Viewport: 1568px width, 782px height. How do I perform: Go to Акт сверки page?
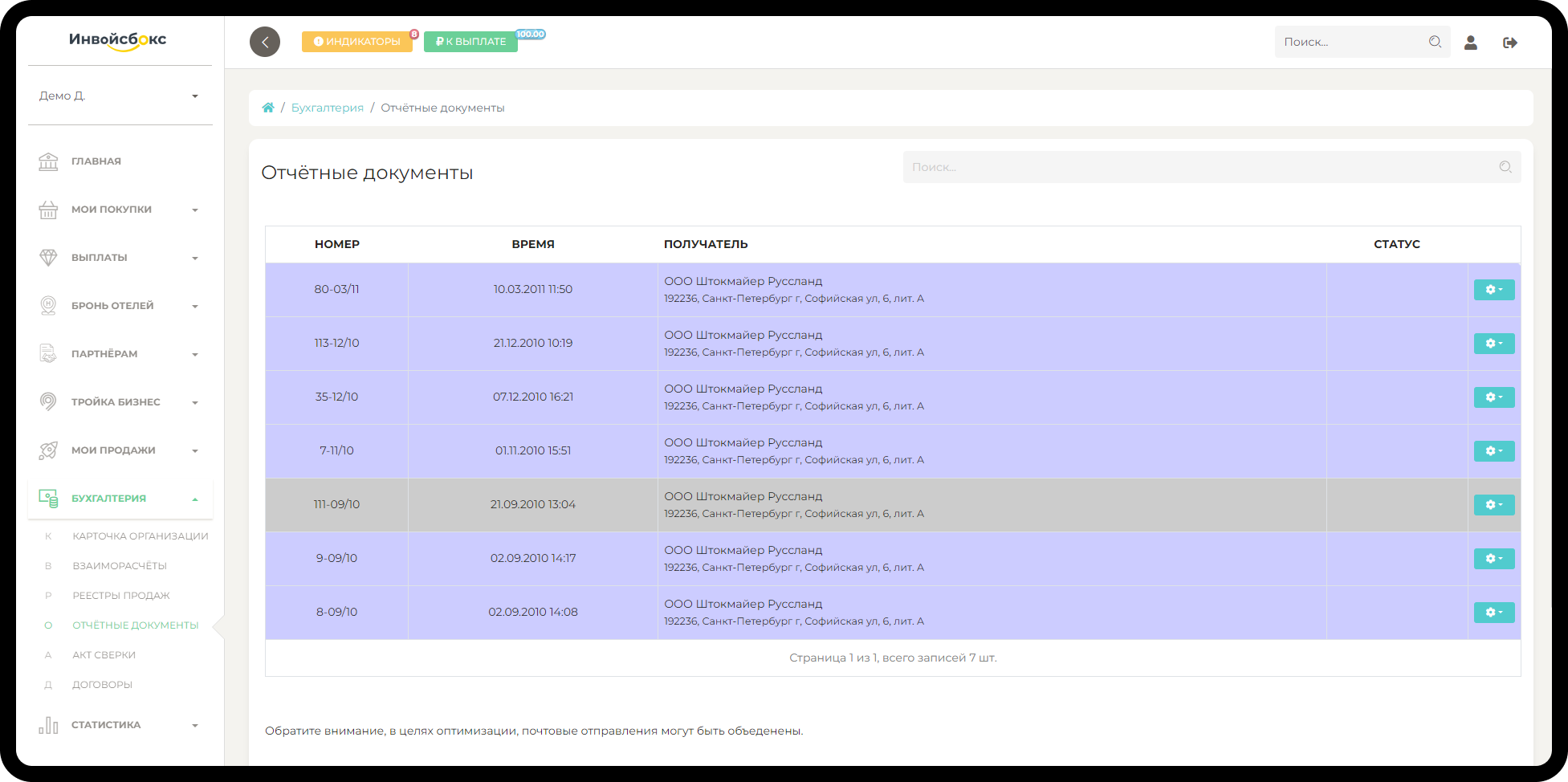click(104, 655)
